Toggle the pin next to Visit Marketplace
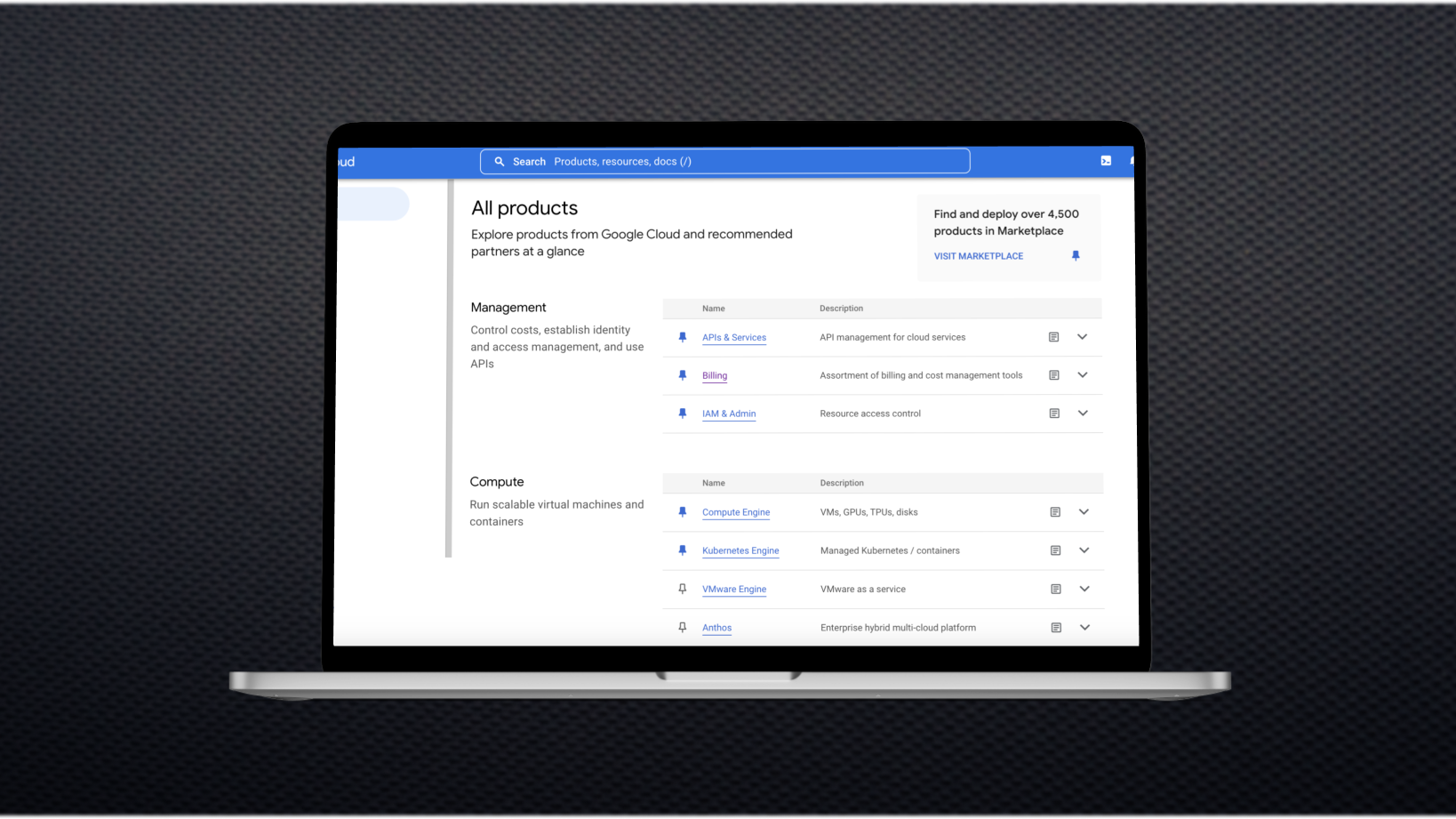Viewport: 1456px width, 819px height. [1076, 256]
